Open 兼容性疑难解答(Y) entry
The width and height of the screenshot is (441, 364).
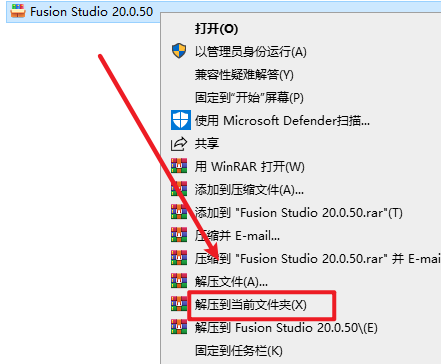point(244,75)
